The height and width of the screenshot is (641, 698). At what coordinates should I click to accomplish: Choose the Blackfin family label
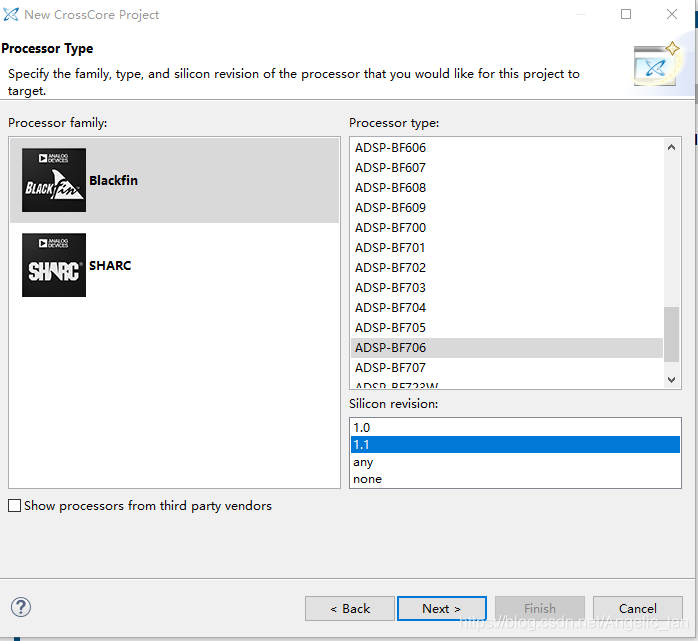point(114,180)
